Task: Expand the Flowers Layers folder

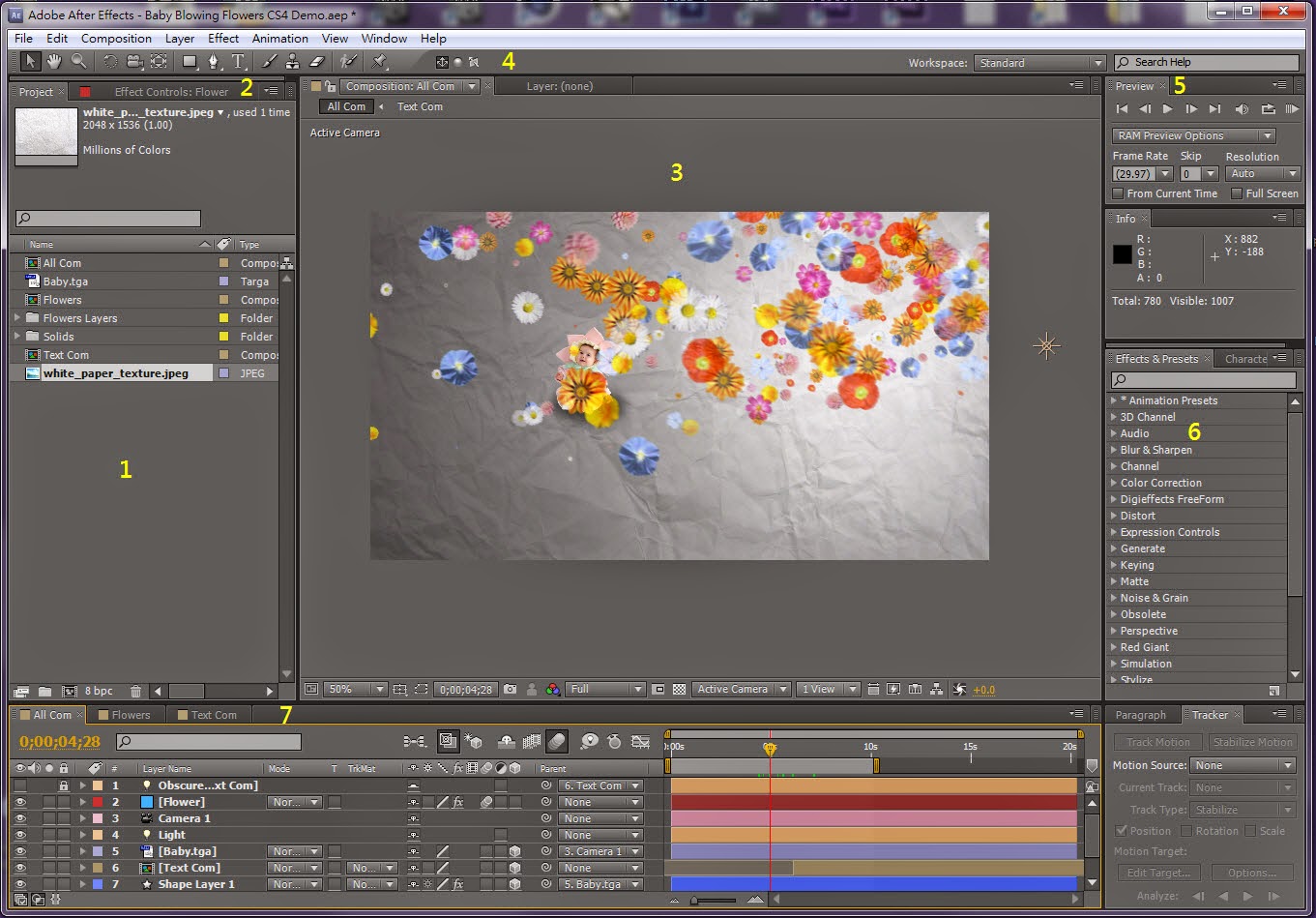Action: tap(17, 318)
